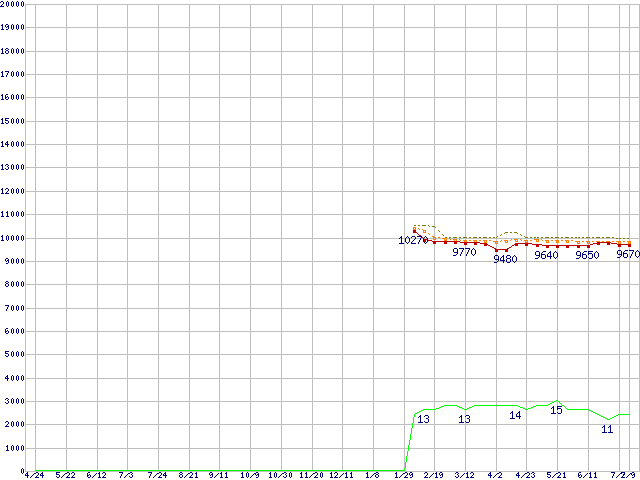
Task: Select the volume label 15
Action: 556,410
